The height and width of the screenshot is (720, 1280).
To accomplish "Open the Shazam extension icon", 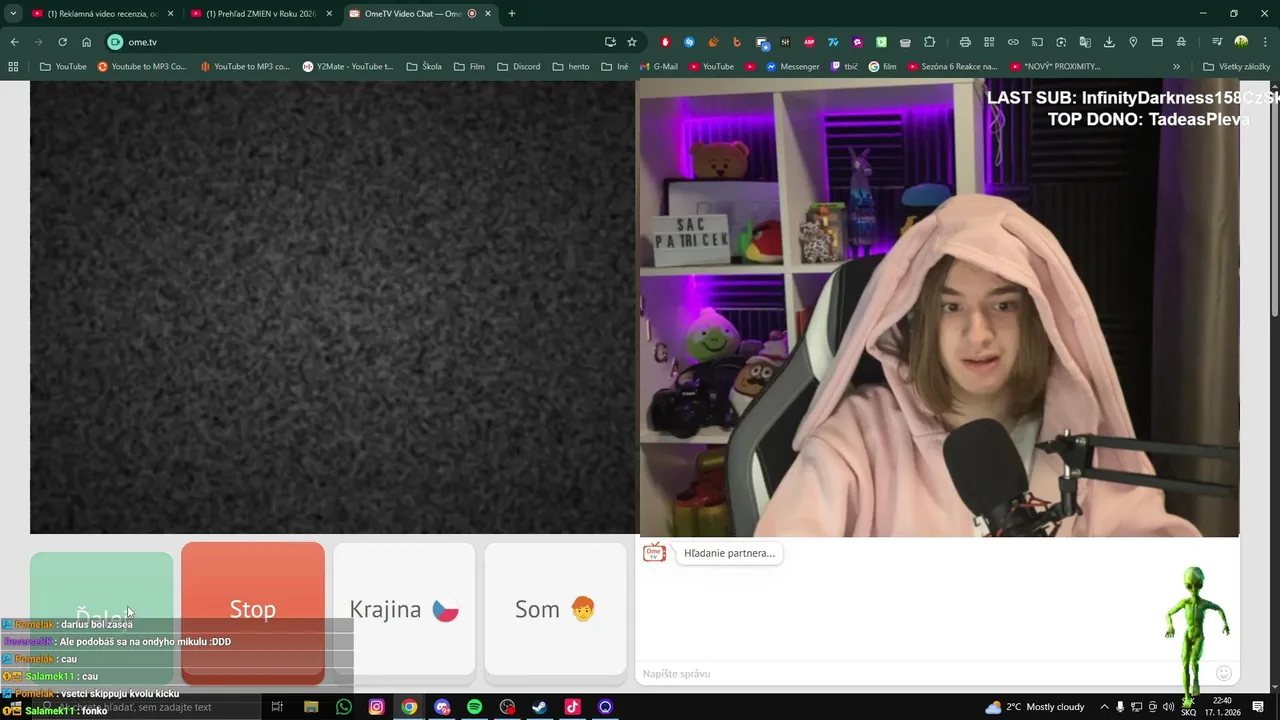I will [689, 42].
